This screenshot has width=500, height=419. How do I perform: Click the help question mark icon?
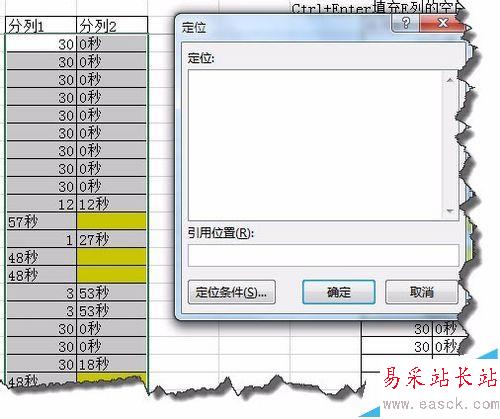pos(406,23)
